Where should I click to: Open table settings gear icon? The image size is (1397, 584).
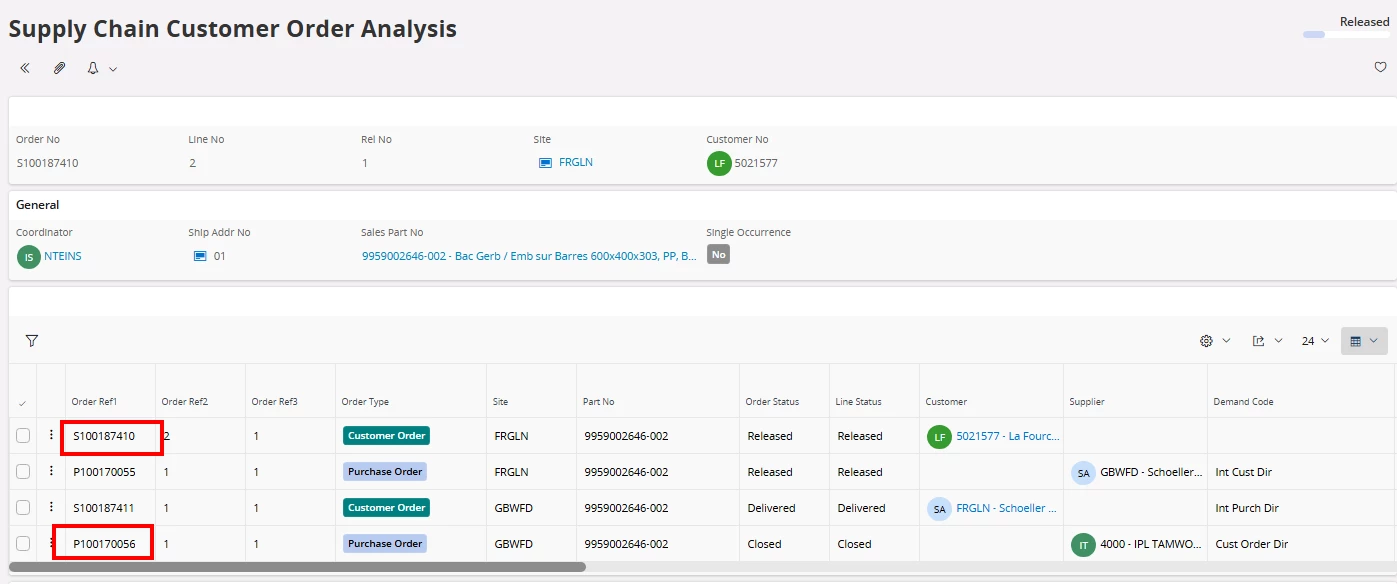tap(1206, 341)
